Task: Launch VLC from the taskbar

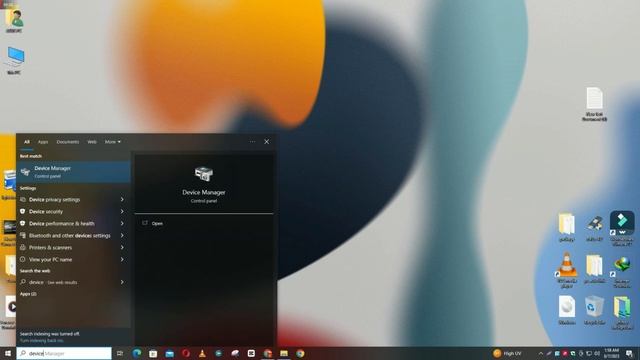Action: tap(202, 353)
